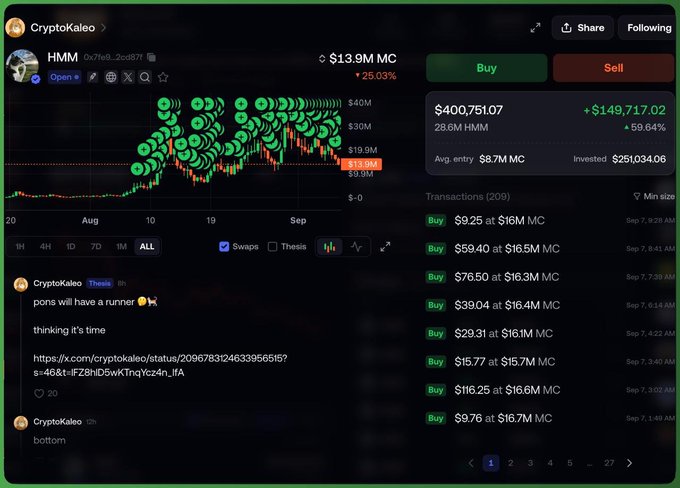Click the magnifier search icon under HMM
680x488 pixels.
(x=145, y=77)
